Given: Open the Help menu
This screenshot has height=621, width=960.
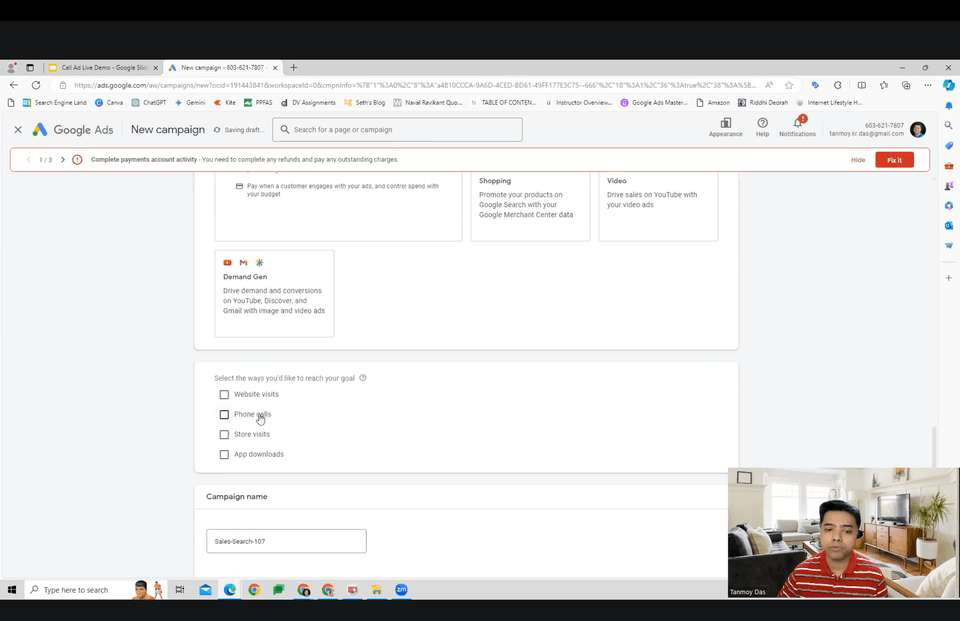Looking at the screenshot, I should tap(762, 127).
